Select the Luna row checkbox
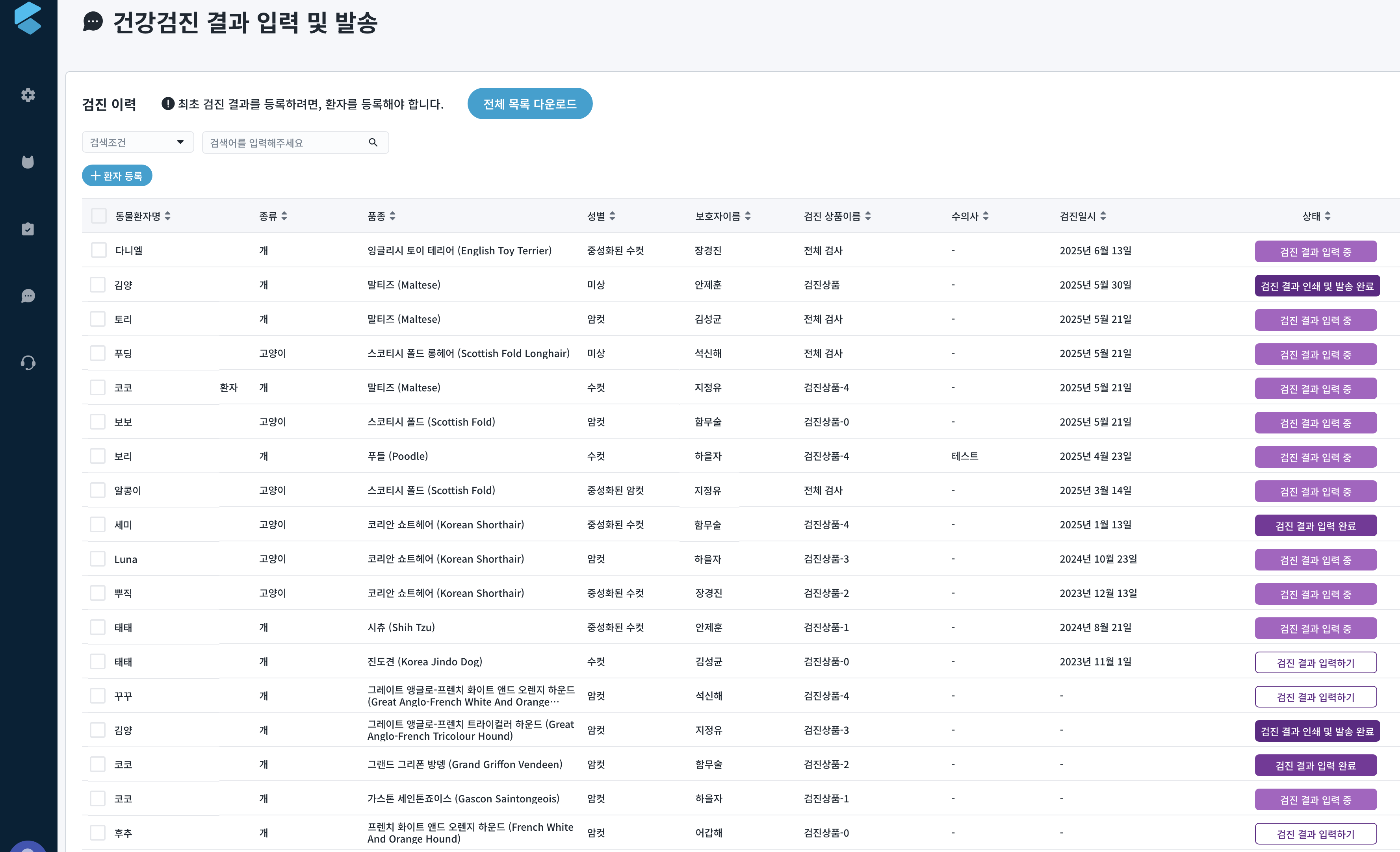Screen dimensions: 1400x852 pos(98,559)
